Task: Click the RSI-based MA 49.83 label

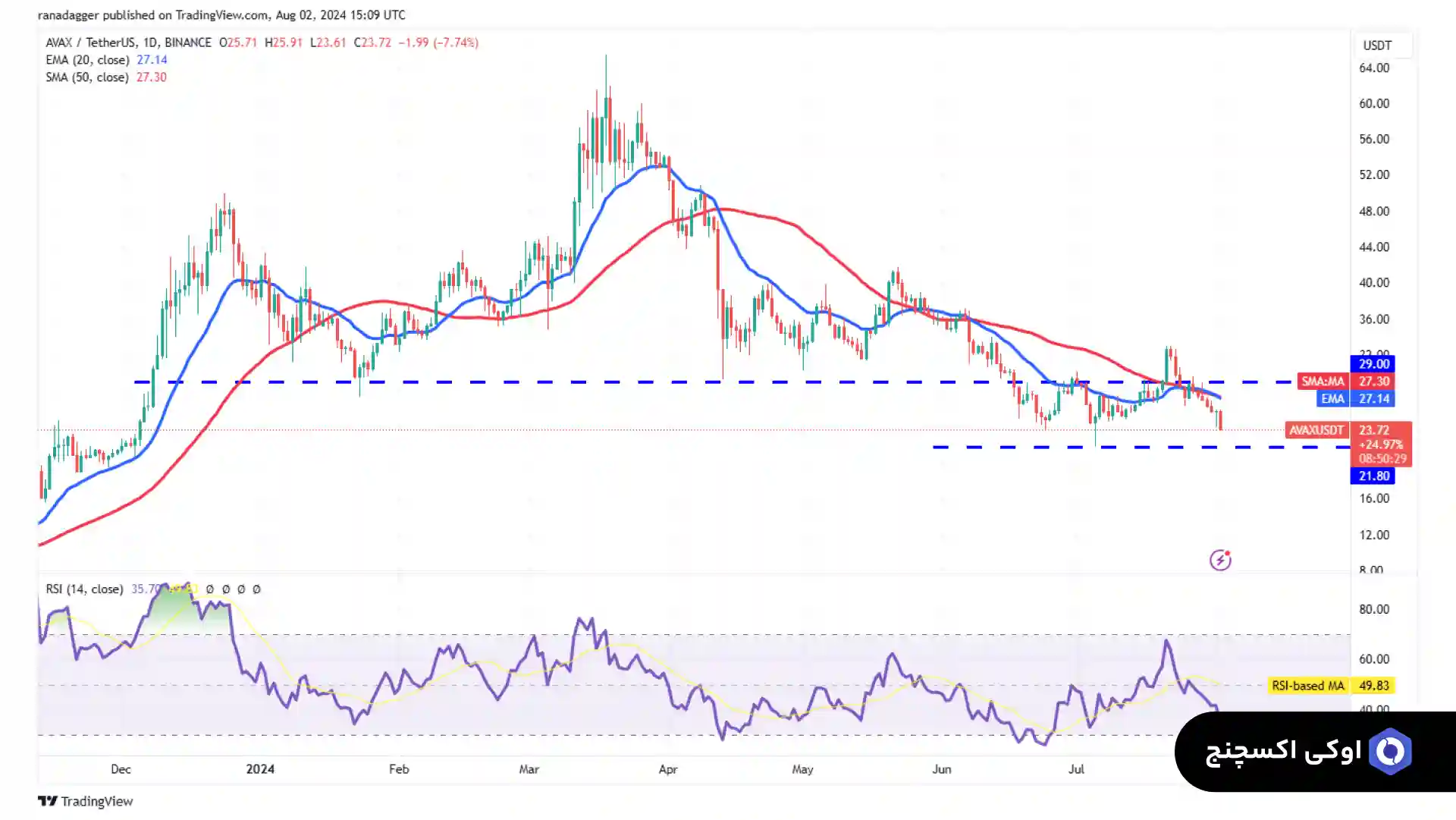Action: pos(1331,686)
